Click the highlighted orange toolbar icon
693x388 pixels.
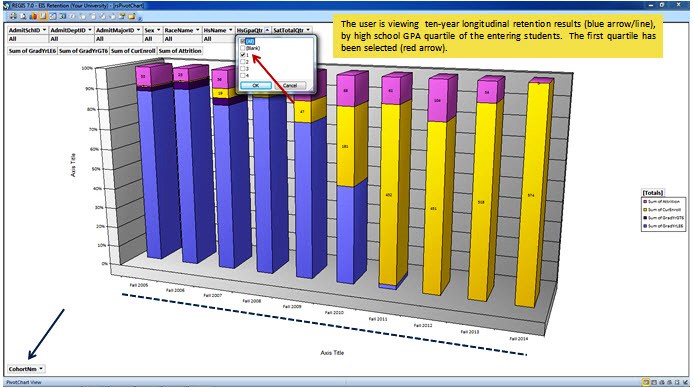pos(43,16)
